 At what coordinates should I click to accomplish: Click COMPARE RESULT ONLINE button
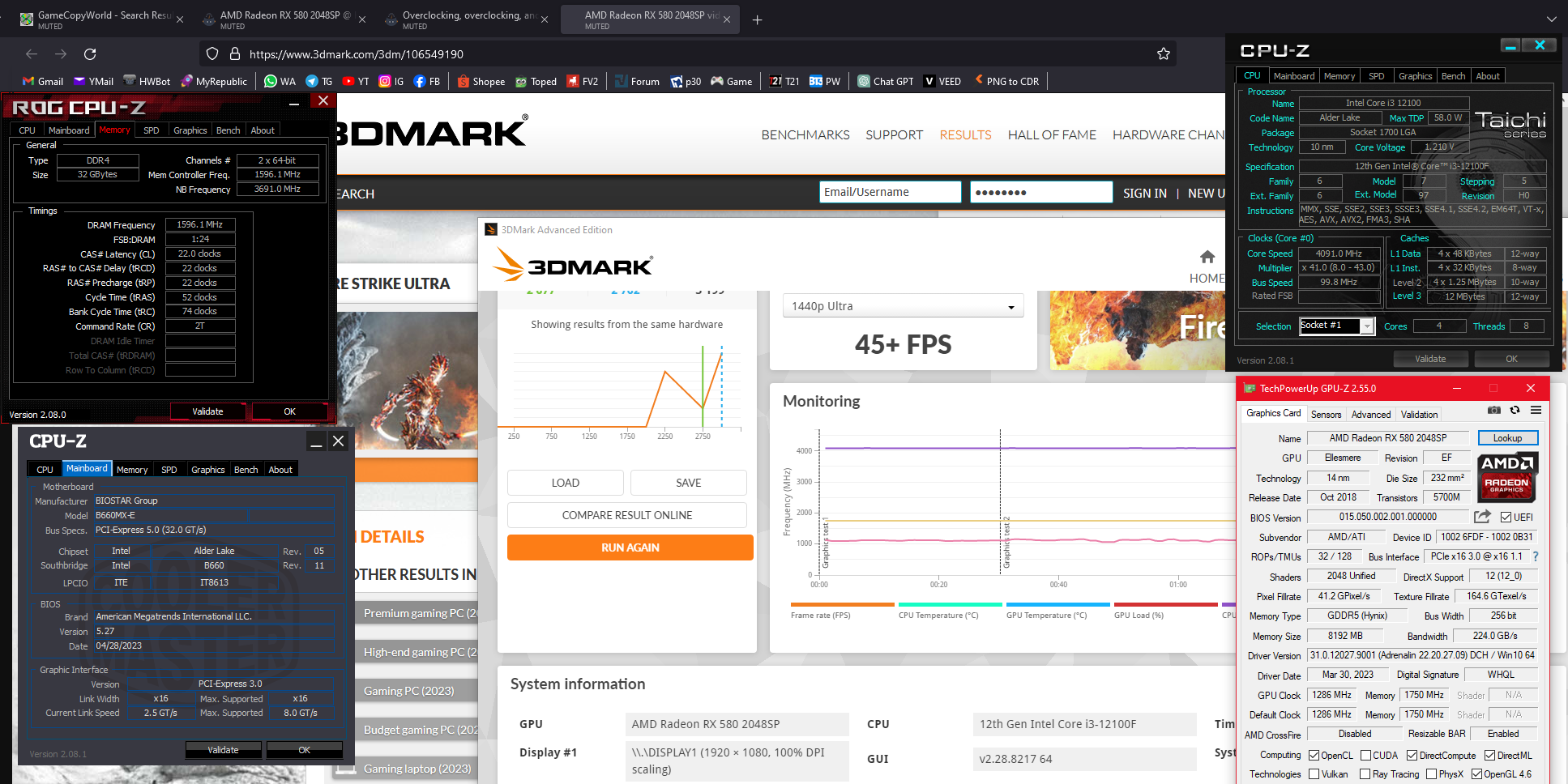coord(627,515)
